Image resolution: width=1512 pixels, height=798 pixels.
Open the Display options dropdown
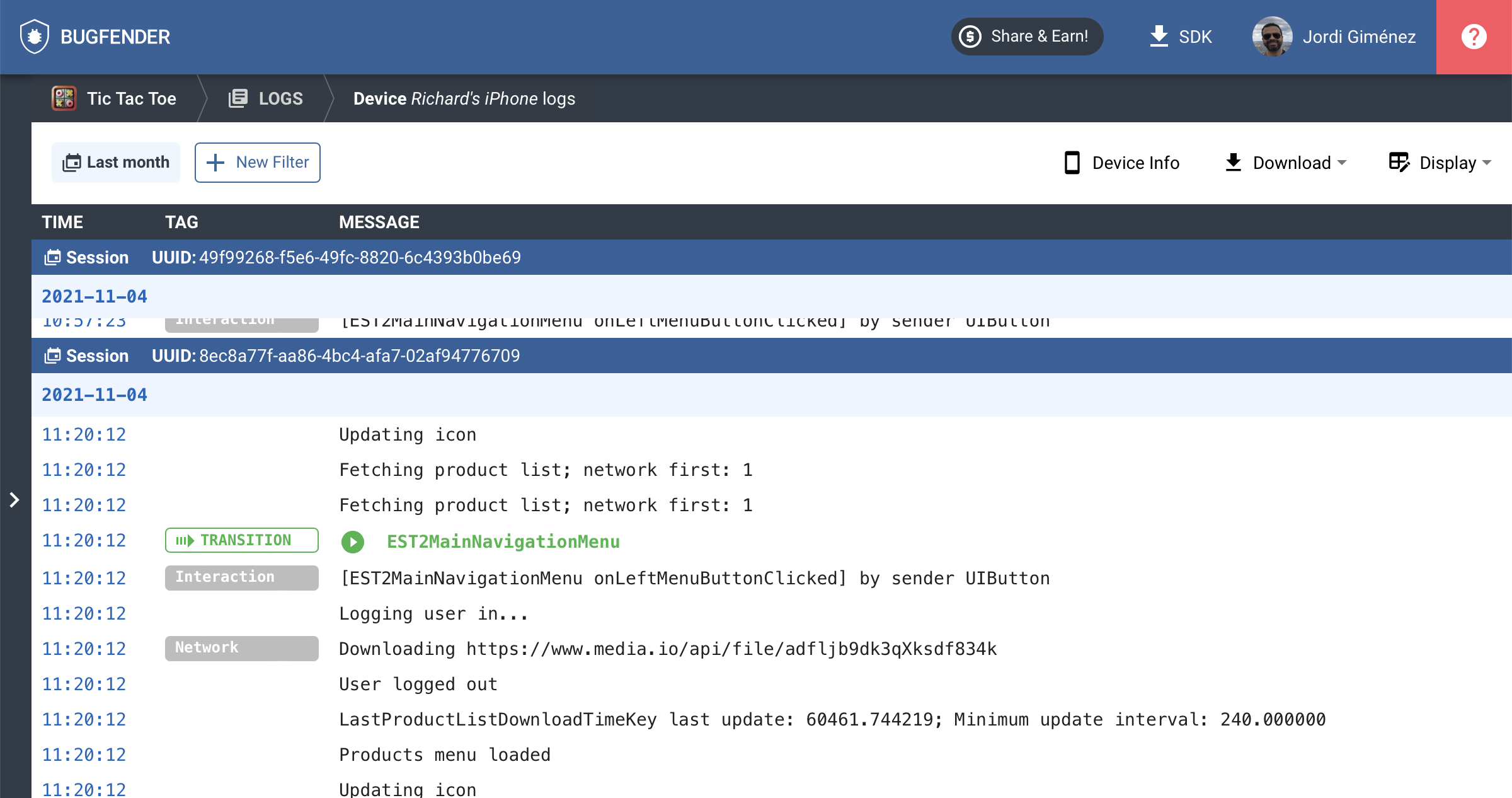click(x=1440, y=163)
